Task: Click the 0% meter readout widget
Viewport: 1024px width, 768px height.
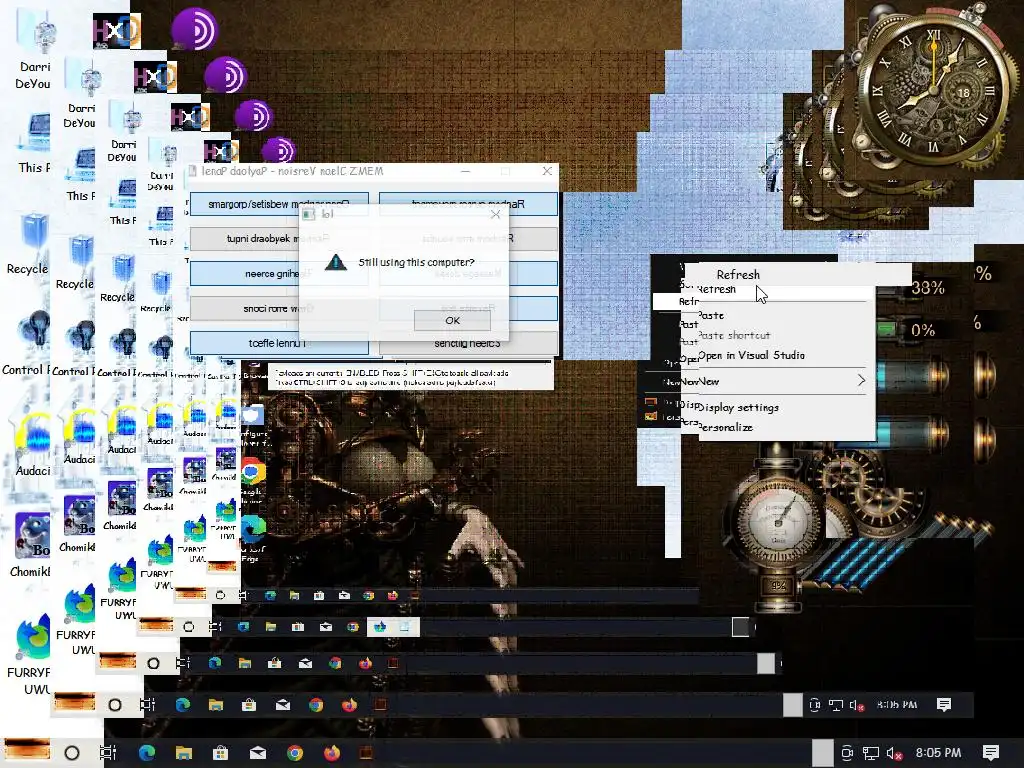Action: coord(923,330)
